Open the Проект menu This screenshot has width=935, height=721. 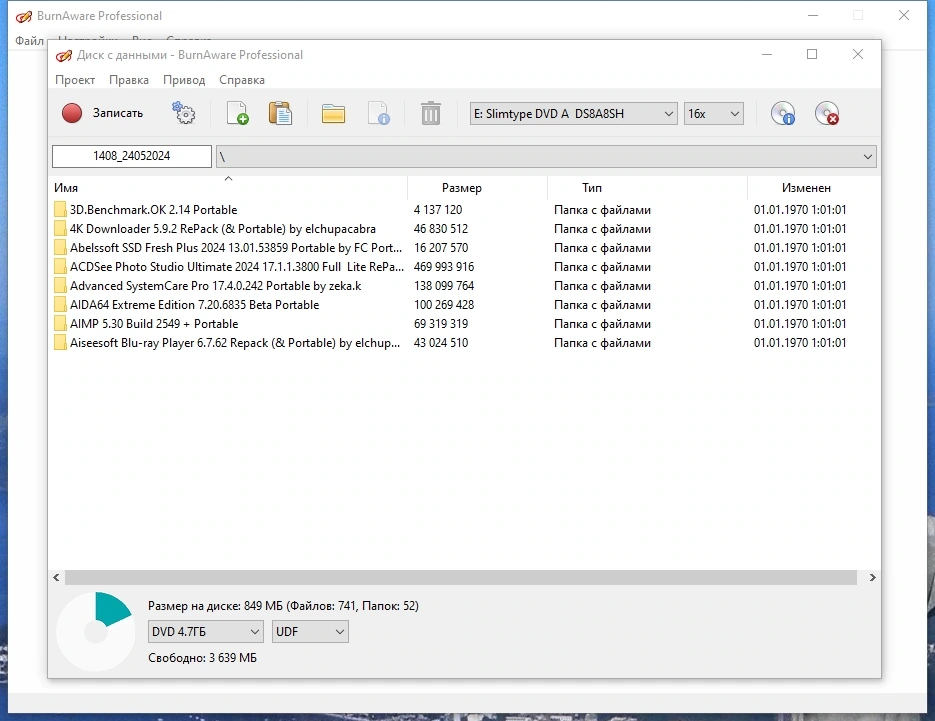(75, 80)
